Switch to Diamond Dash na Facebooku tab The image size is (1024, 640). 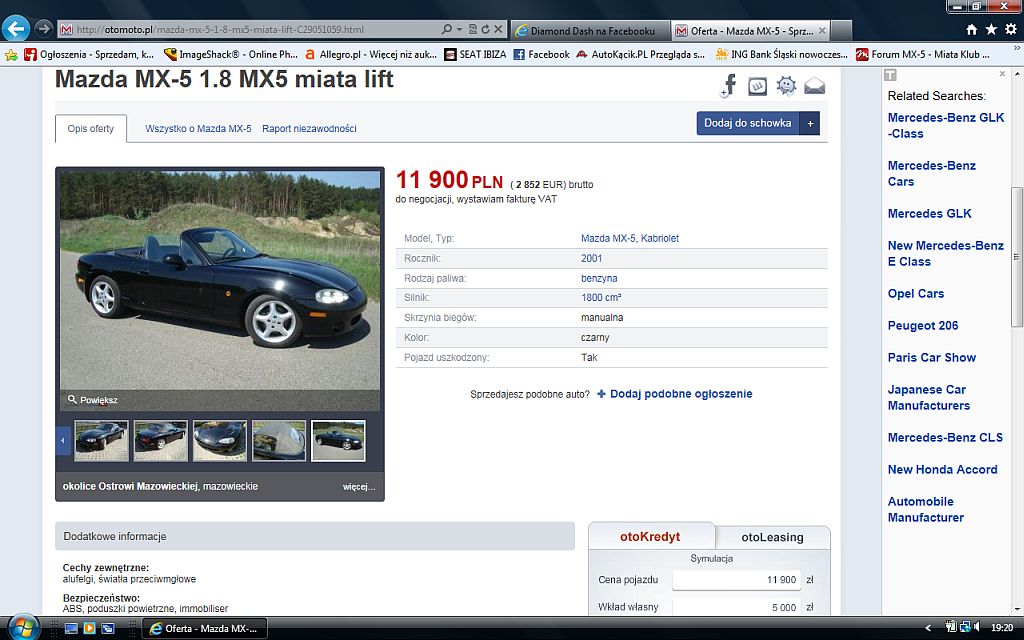[591, 31]
